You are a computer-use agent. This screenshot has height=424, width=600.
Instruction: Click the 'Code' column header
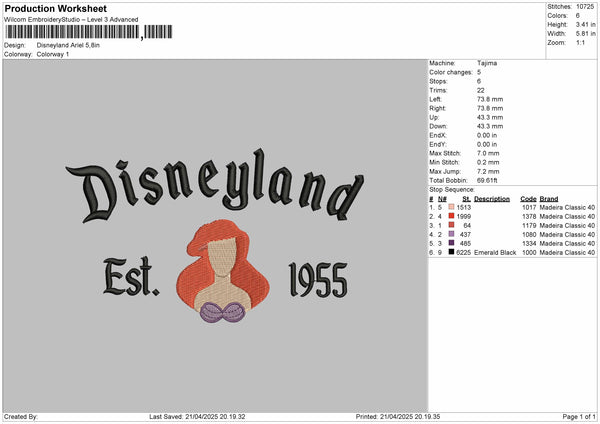tap(528, 199)
